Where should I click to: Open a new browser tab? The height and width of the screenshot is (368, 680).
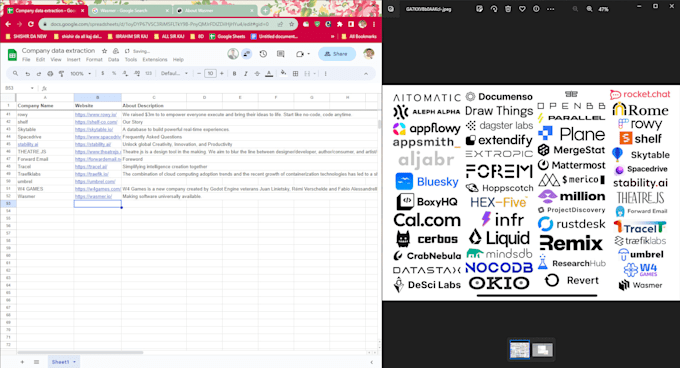click(x=265, y=10)
